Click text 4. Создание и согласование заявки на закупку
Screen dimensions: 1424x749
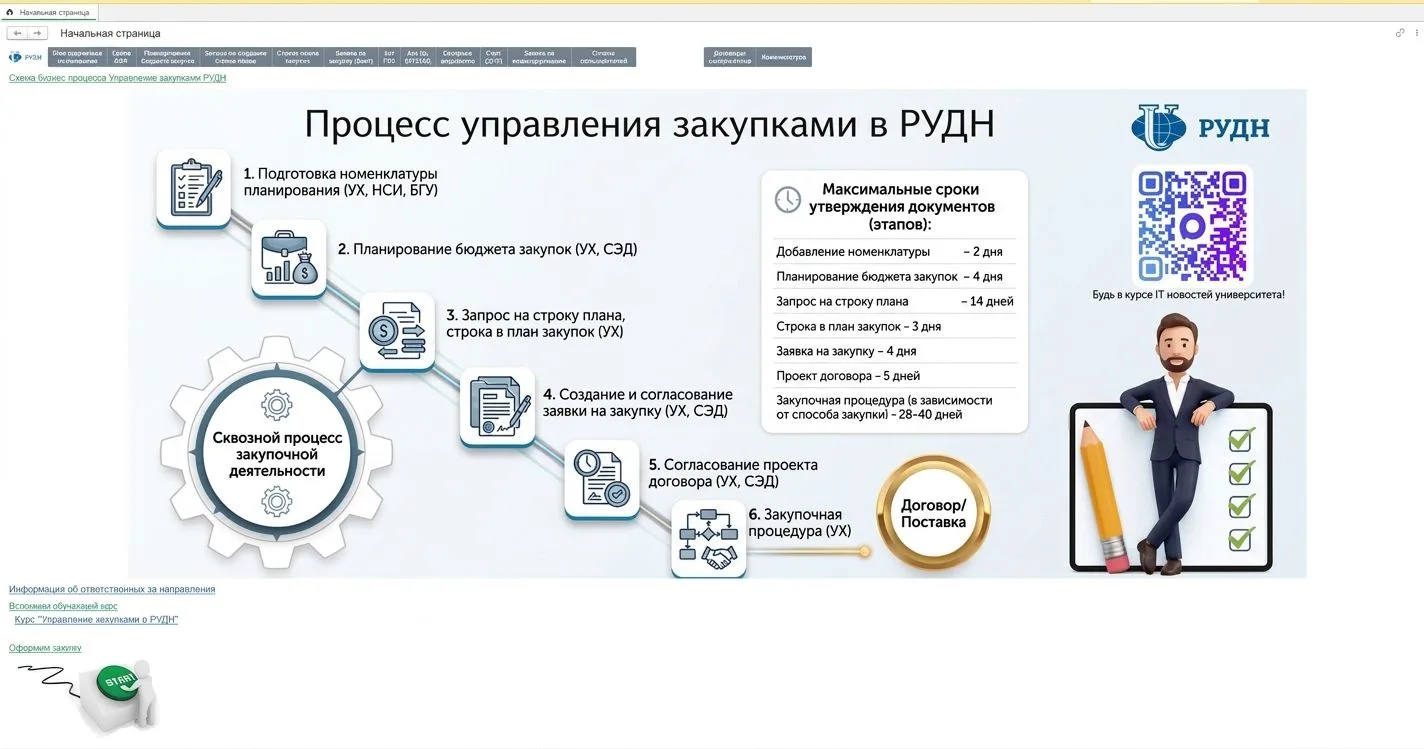(x=638, y=402)
